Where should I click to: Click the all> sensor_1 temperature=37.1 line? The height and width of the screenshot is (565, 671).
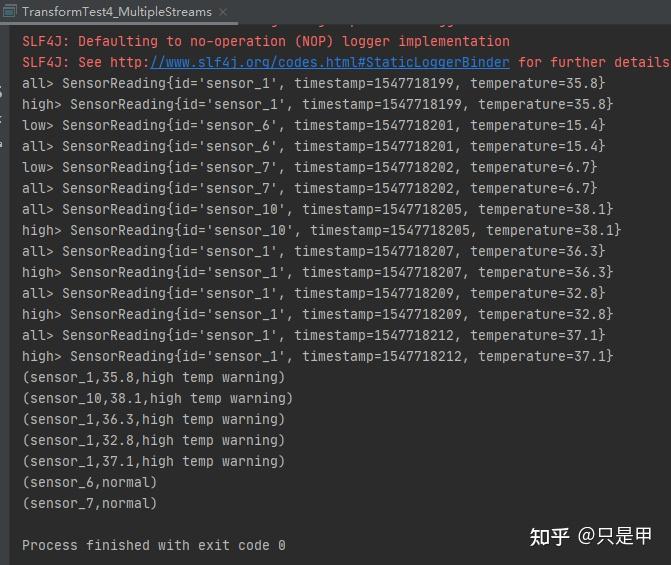[313, 335]
